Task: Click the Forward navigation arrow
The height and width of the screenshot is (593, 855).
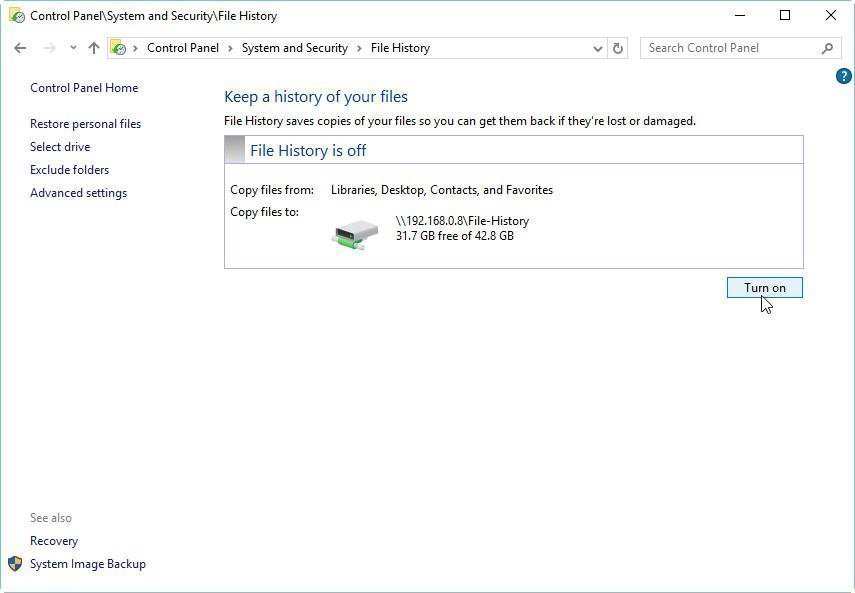Action: click(x=50, y=48)
